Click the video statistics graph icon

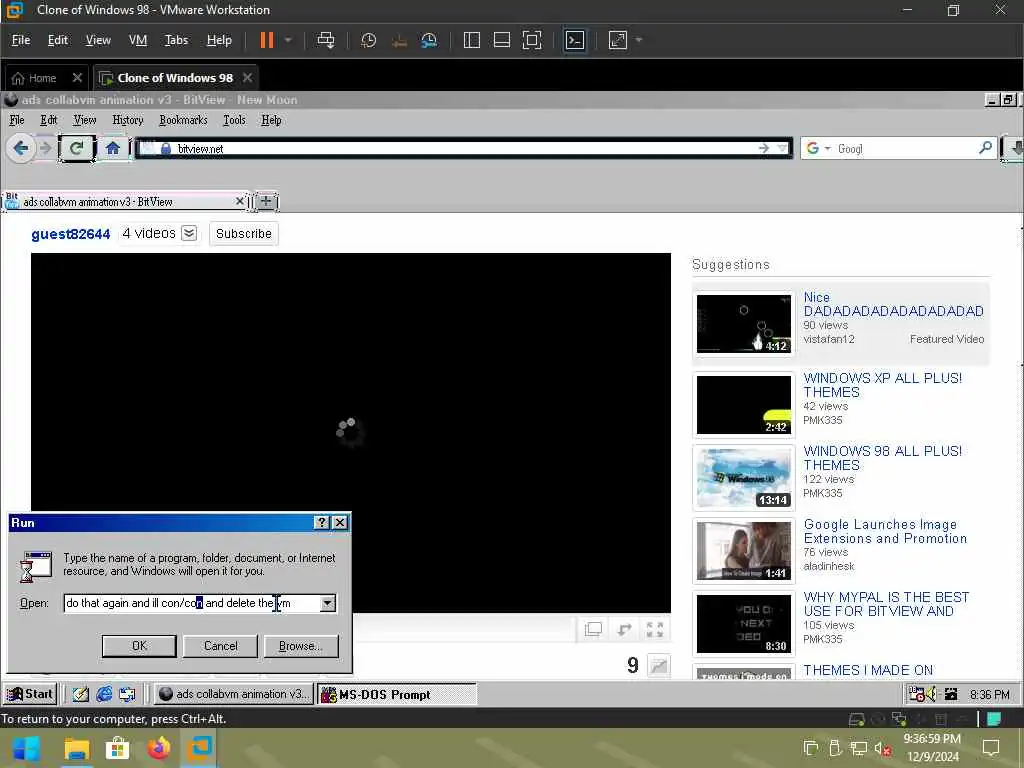pyautogui.click(x=659, y=665)
